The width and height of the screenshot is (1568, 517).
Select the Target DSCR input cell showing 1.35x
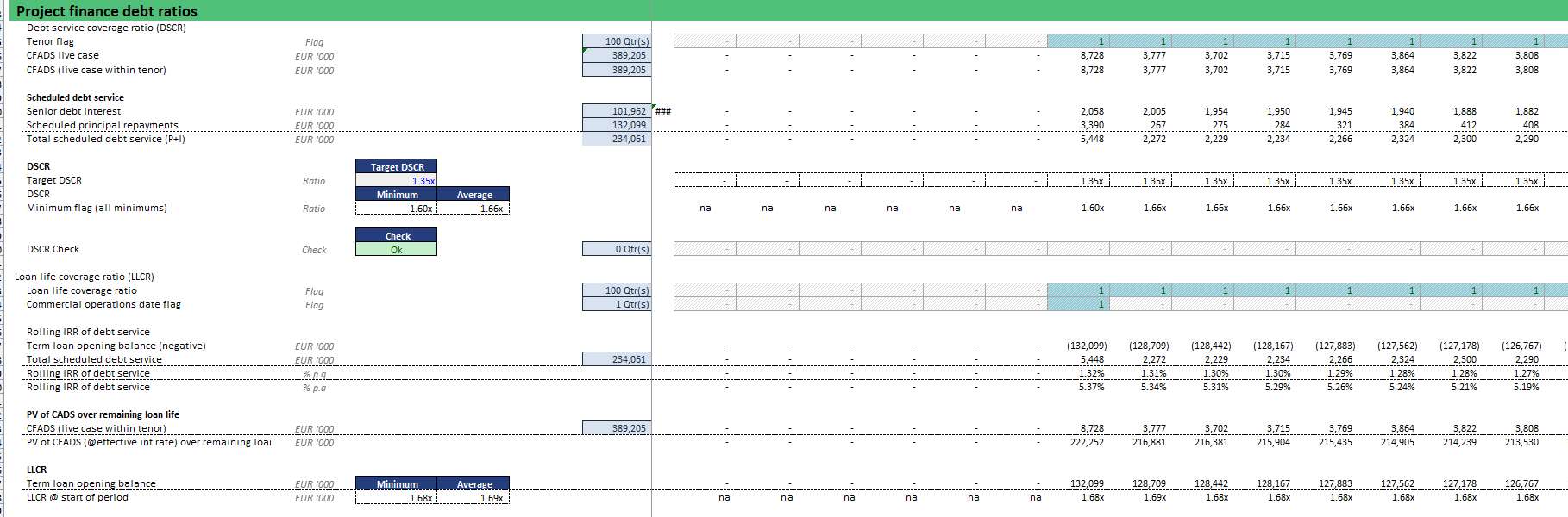point(397,181)
